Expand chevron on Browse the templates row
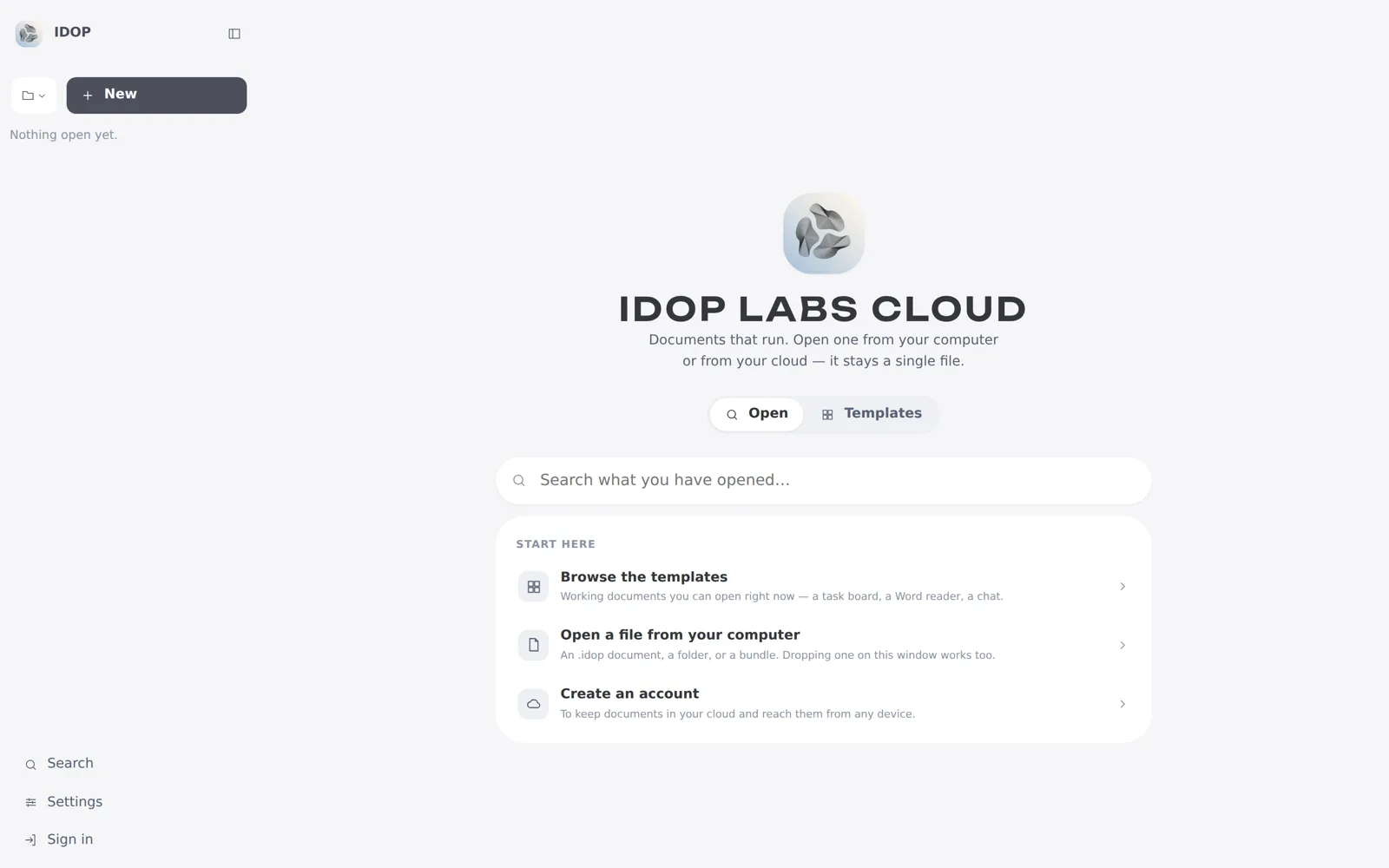 point(1122,587)
